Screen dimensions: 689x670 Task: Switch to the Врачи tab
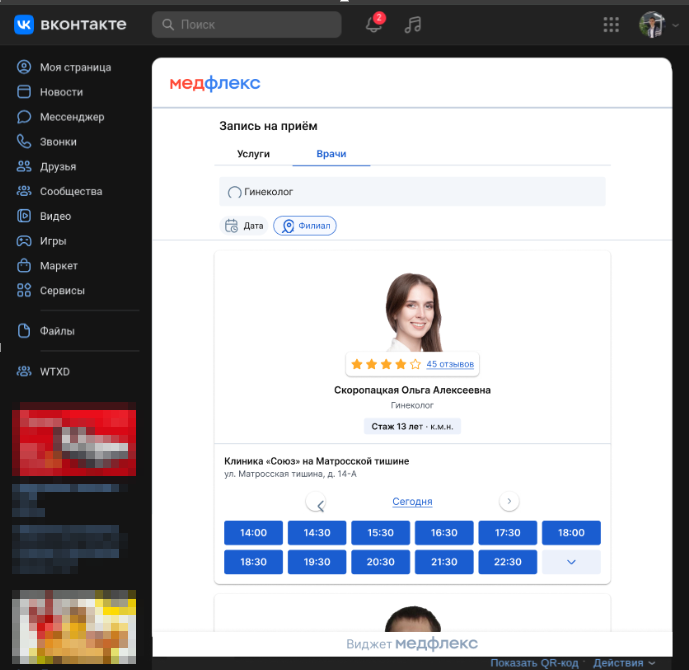click(x=331, y=154)
